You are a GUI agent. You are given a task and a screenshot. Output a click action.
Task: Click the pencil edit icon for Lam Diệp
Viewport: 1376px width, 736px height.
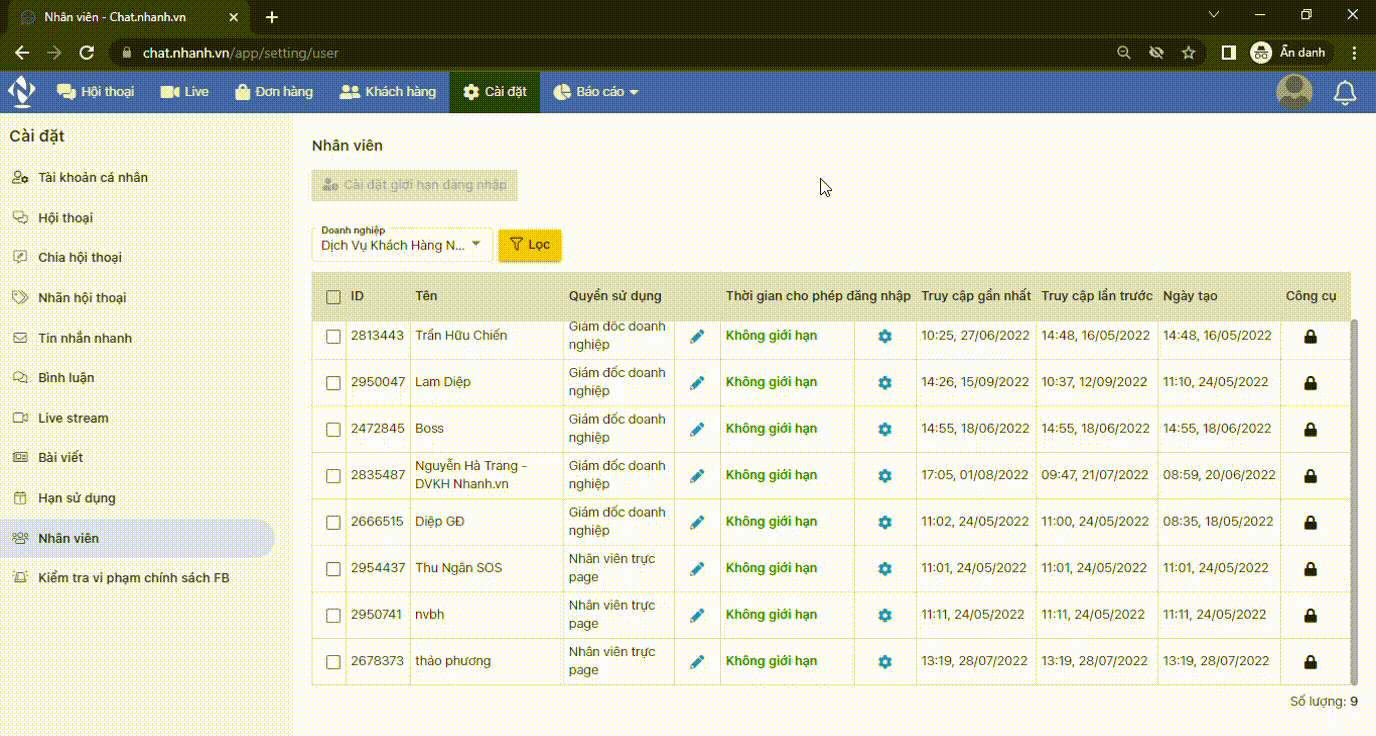click(x=697, y=383)
